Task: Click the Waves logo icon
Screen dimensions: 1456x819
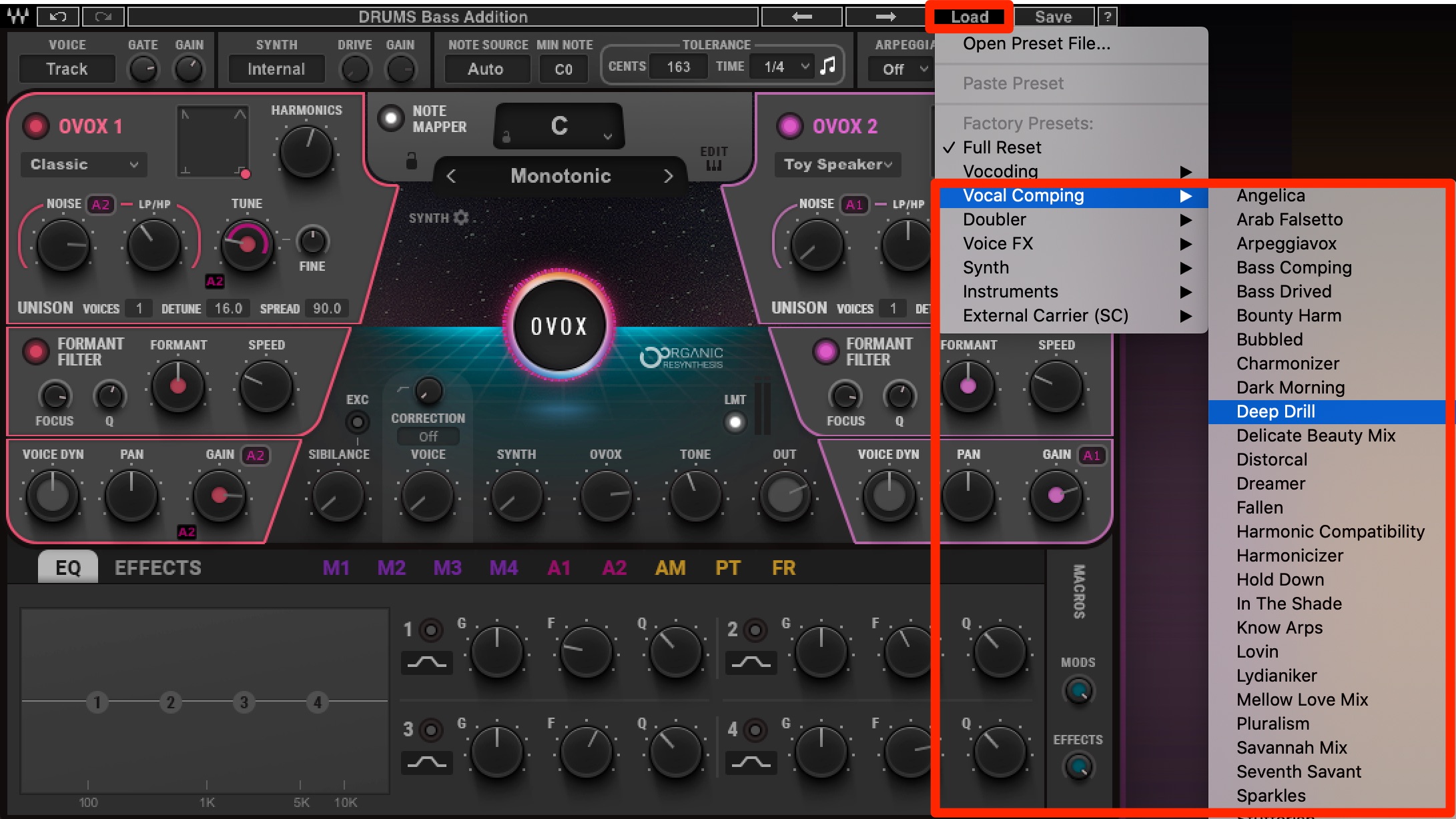Action: coord(18,16)
